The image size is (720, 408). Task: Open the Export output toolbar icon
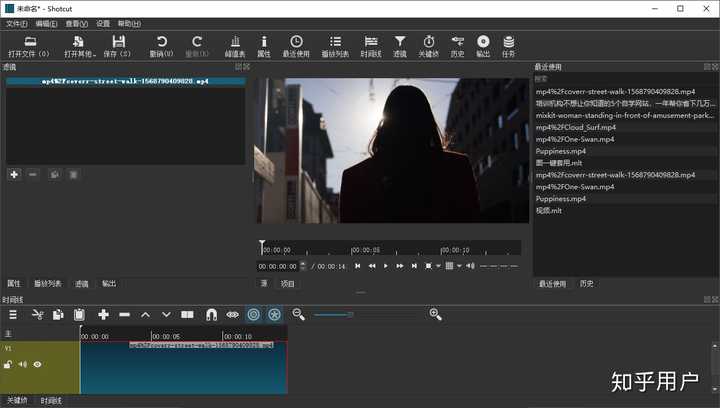tap(483, 41)
